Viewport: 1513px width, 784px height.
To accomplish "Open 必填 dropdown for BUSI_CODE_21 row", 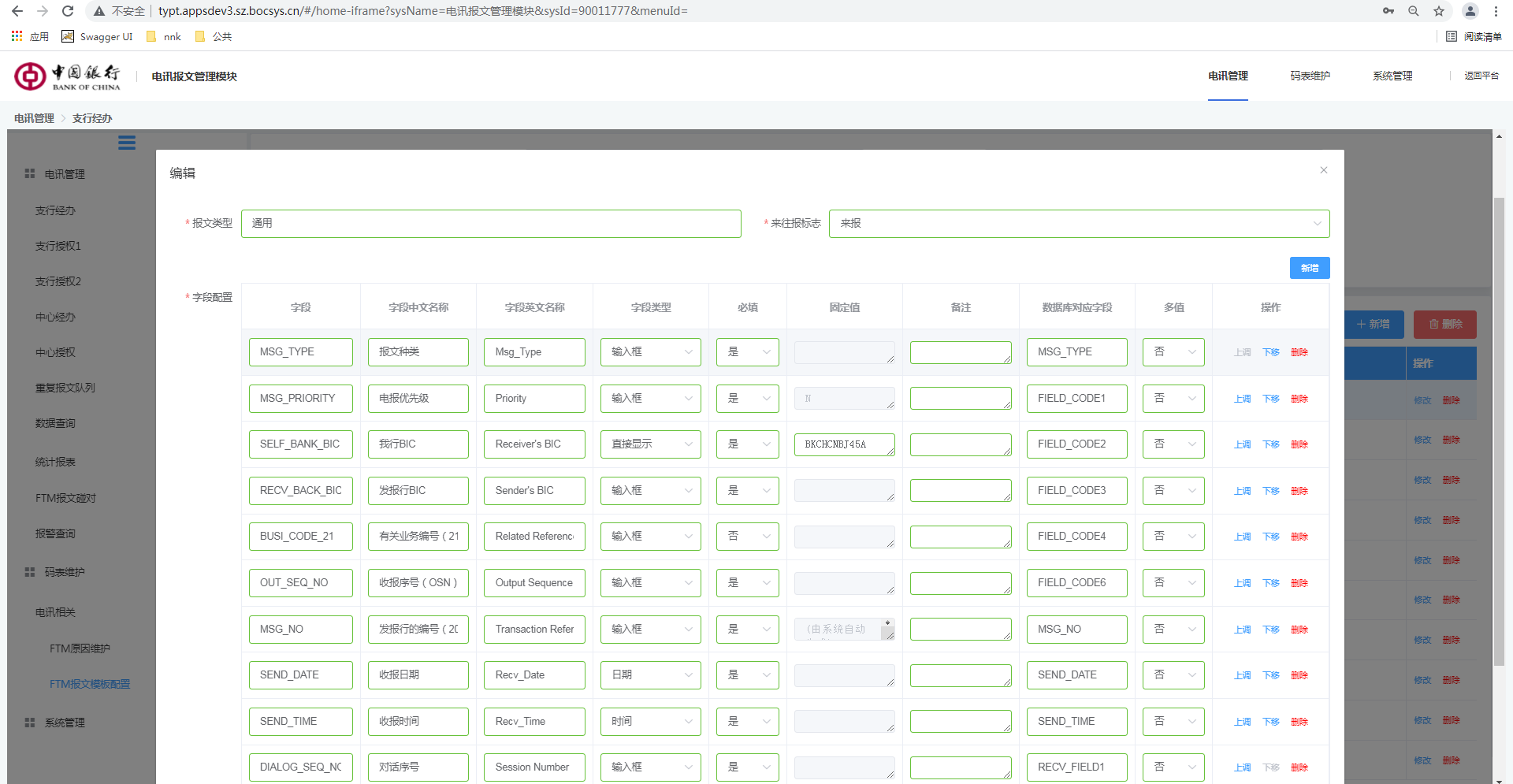I will click(x=747, y=537).
